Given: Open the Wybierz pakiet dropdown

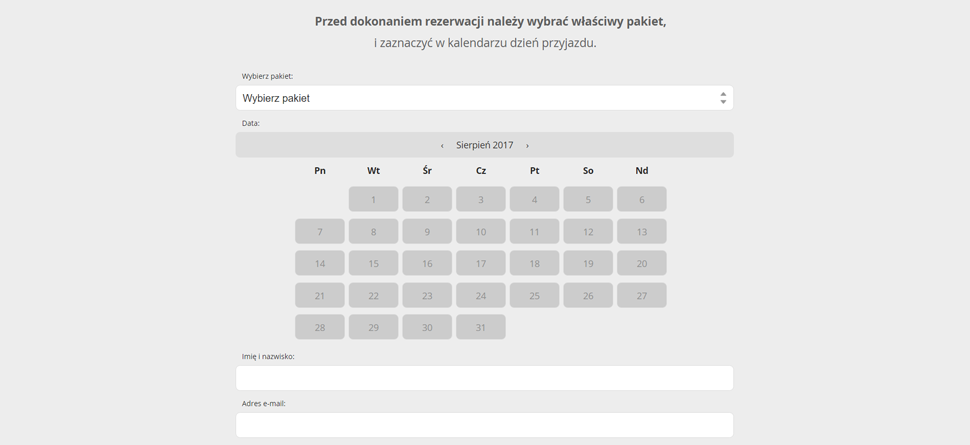Looking at the screenshot, I should [x=484, y=98].
